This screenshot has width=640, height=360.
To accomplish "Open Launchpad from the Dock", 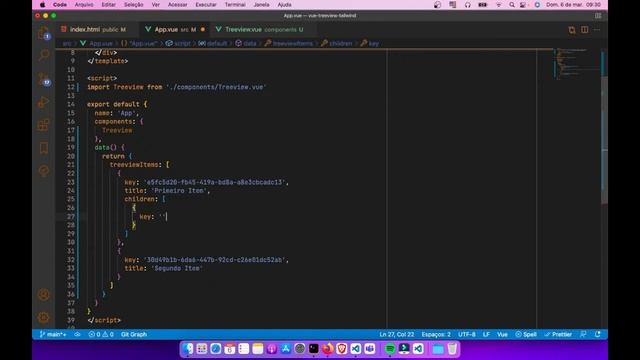I will click(x=202, y=349).
